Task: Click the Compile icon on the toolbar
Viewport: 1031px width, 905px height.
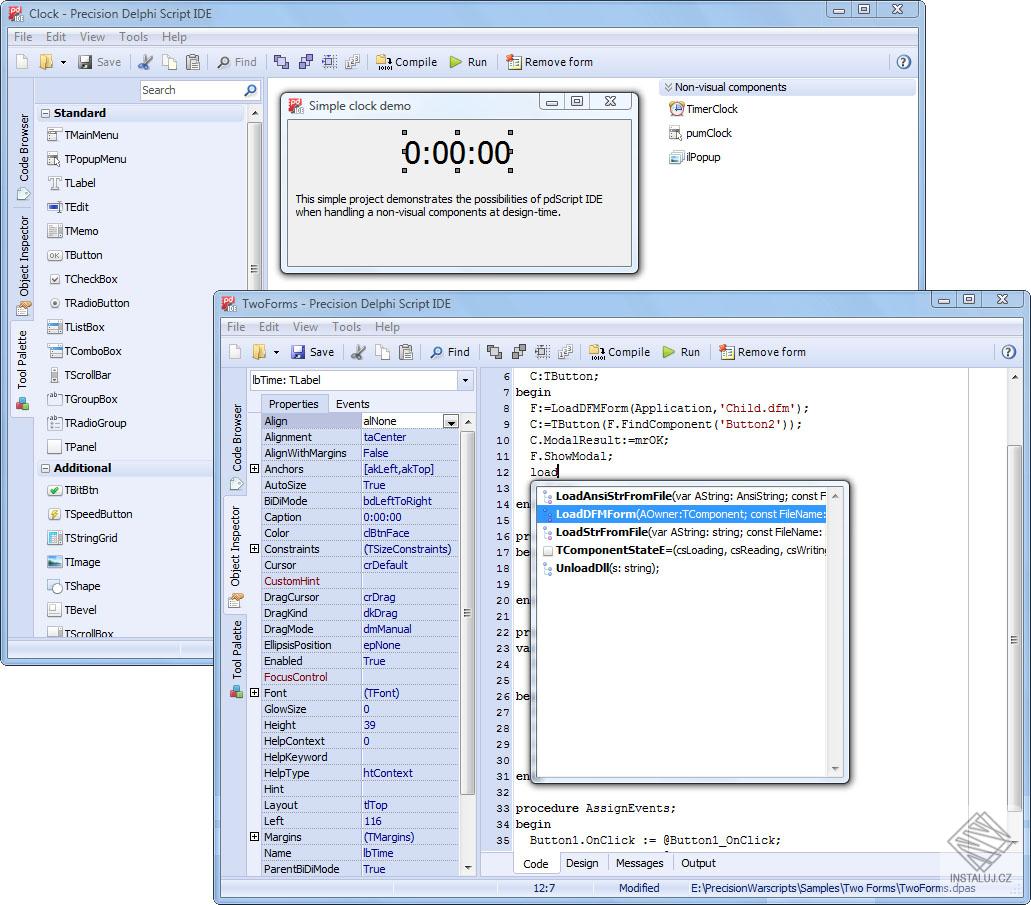Action: [385, 61]
